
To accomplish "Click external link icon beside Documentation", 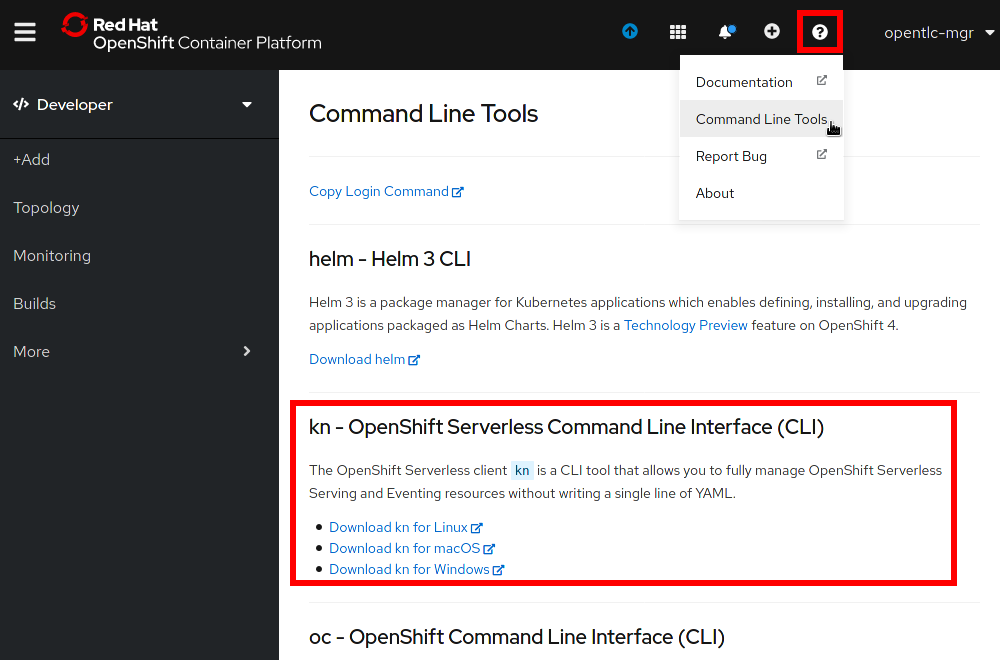I will click(x=822, y=81).
